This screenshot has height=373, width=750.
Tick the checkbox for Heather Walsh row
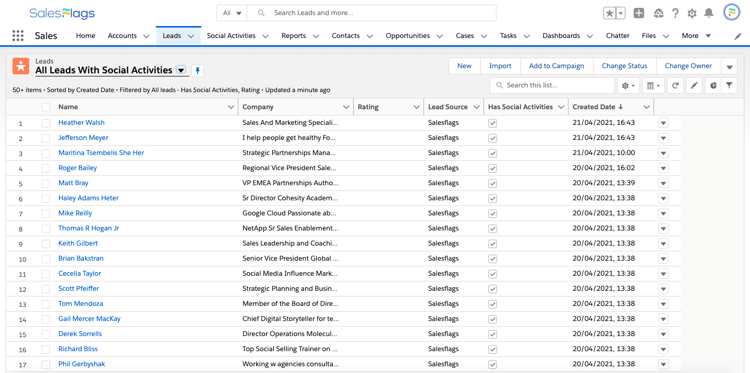click(45, 123)
